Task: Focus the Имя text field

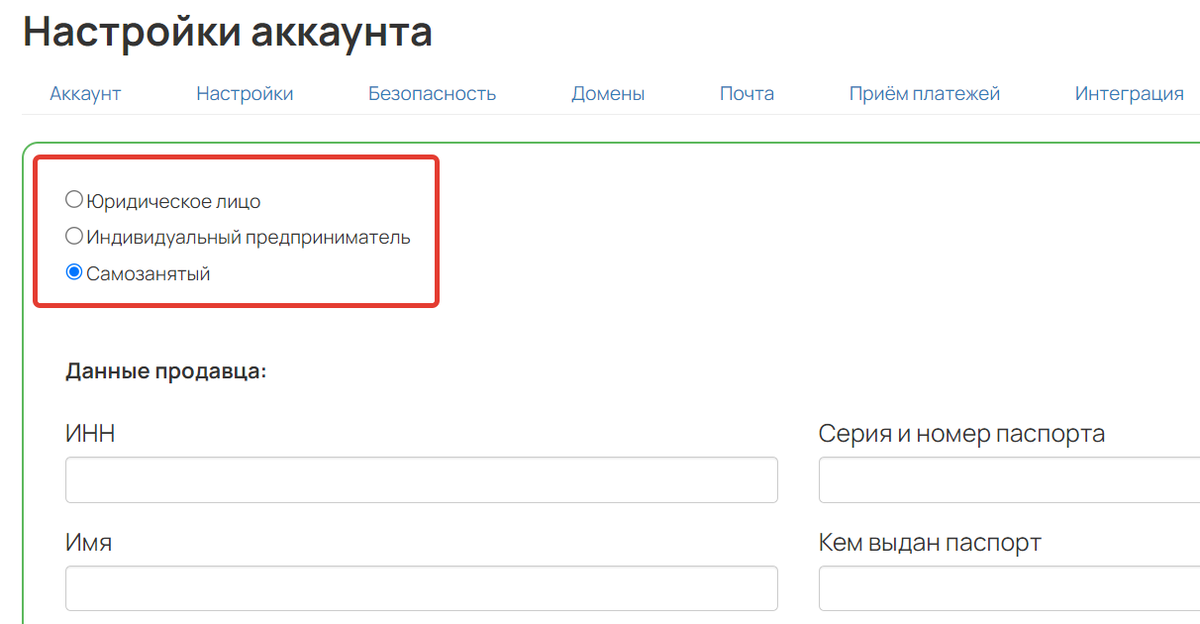Action: (x=420, y=589)
